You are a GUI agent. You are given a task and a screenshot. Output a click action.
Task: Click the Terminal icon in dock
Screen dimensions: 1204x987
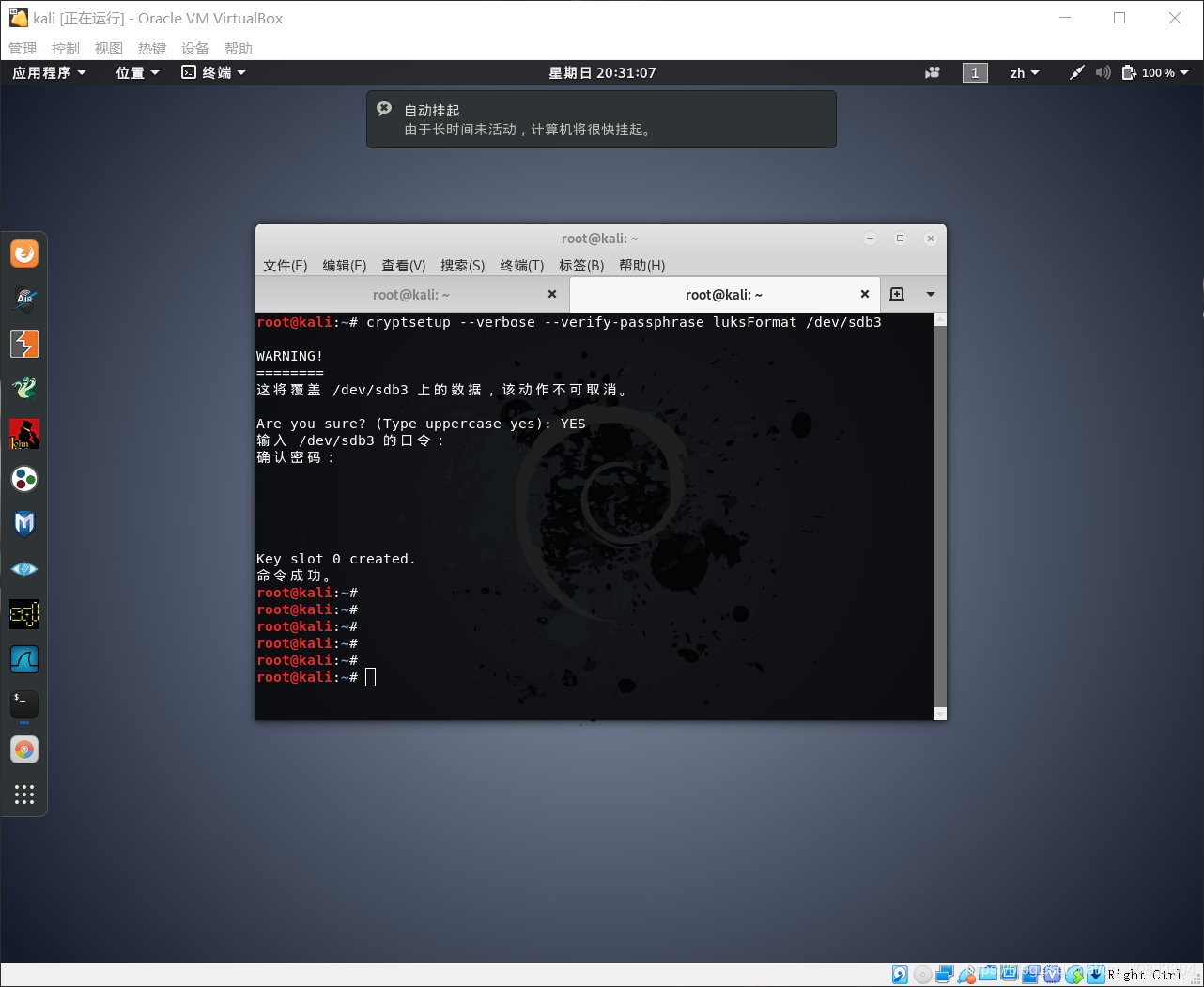(x=24, y=704)
